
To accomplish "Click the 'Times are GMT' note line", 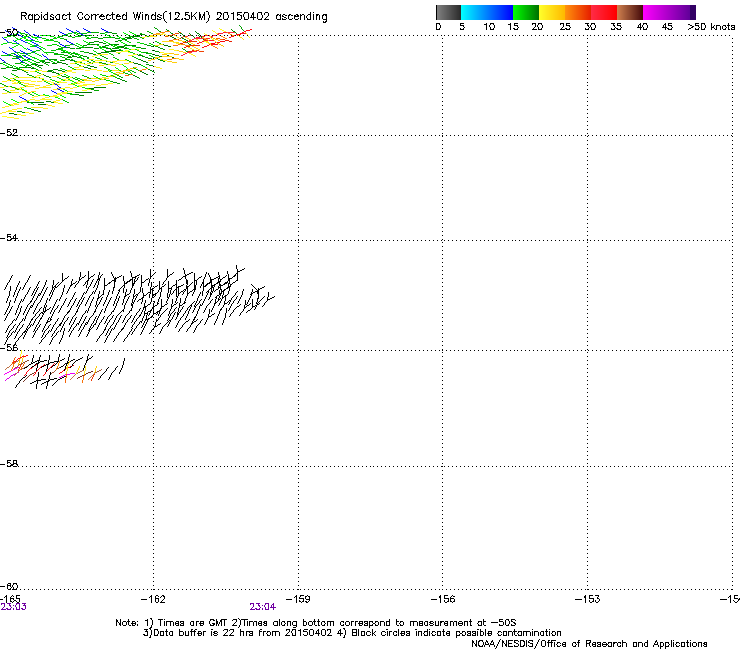I will point(316,623).
